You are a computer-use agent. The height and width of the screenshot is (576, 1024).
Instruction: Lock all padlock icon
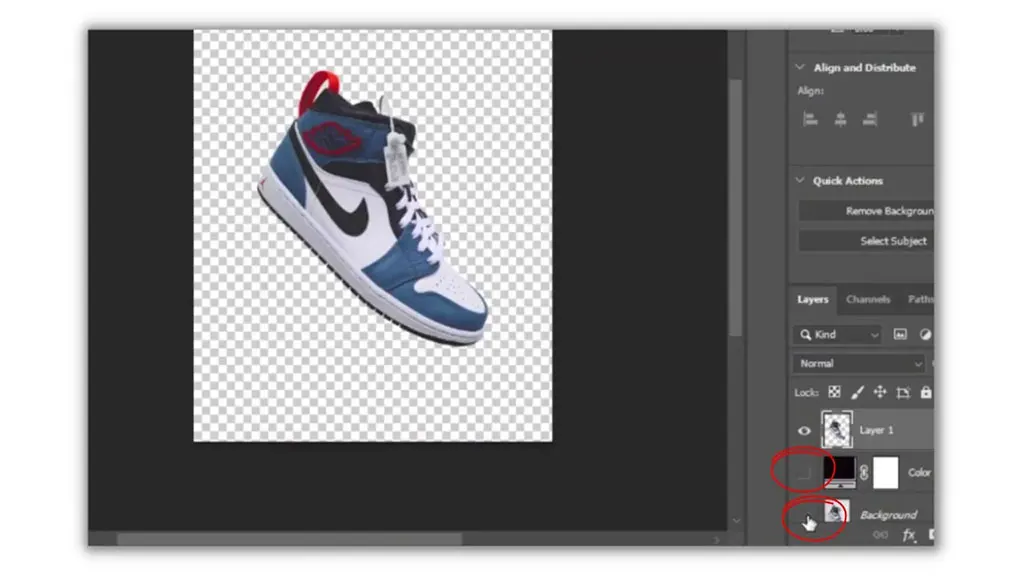tap(925, 392)
